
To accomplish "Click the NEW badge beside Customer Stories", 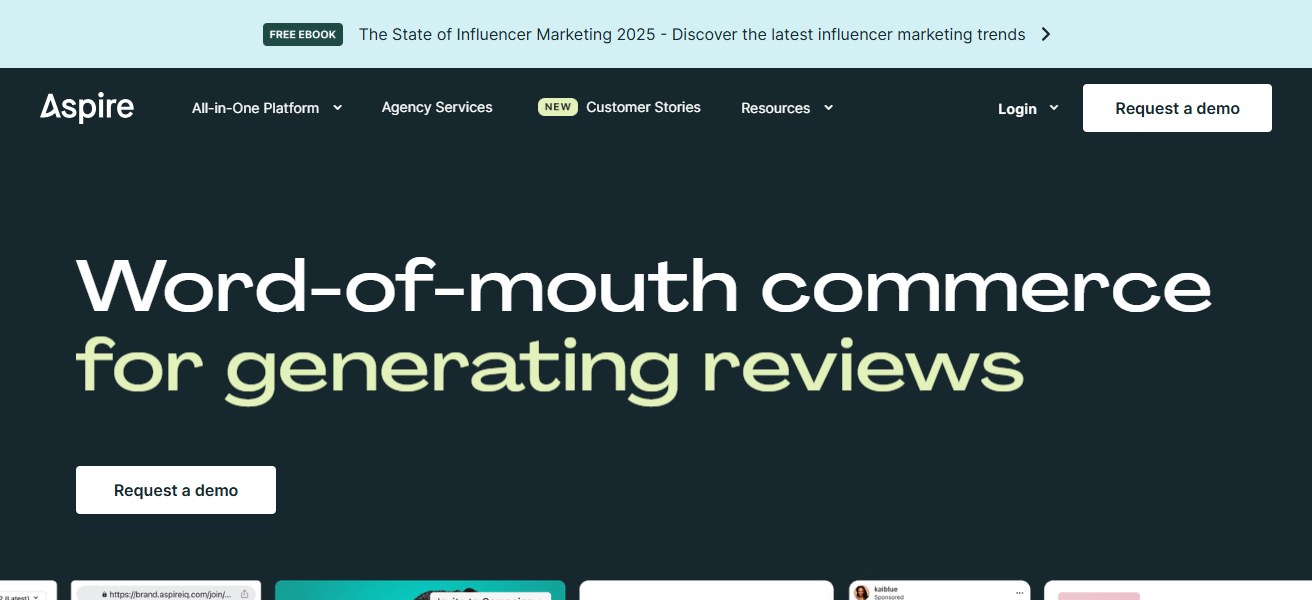I will pyautogui.click(x=558, y=107).
